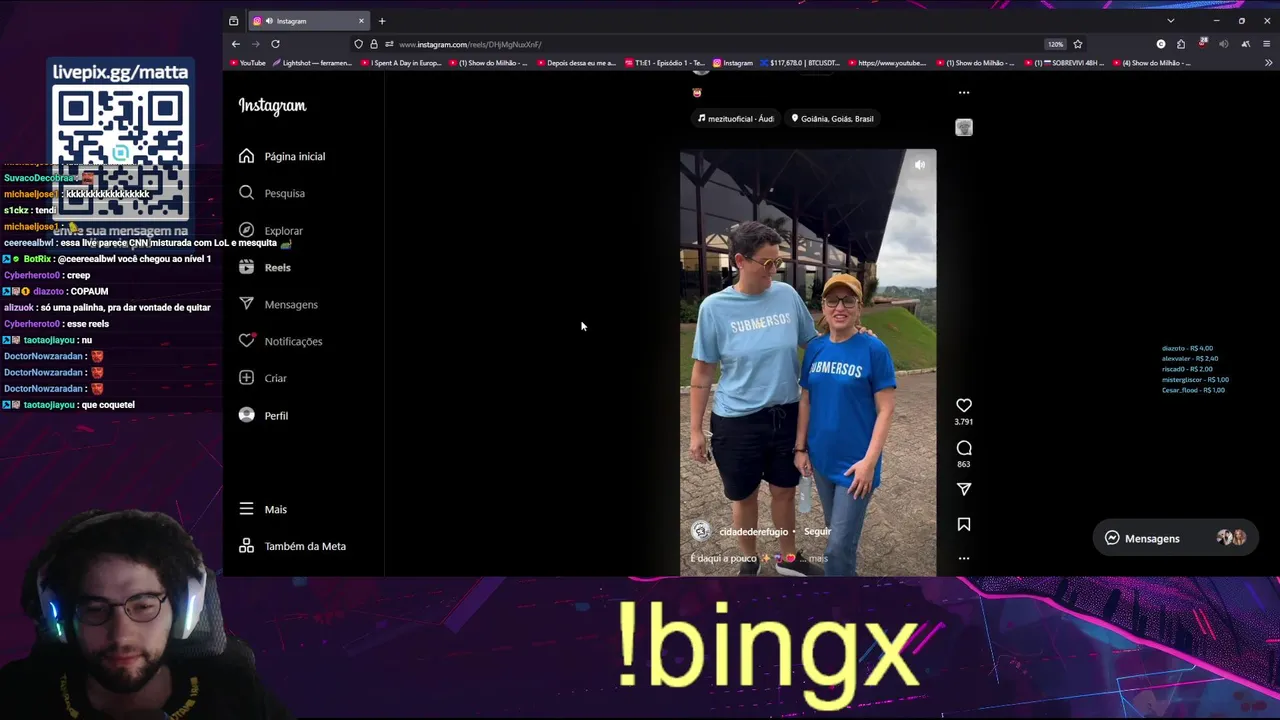
Task: Reset the 120% zoom indicator
Action: (x=1056, y=44)
